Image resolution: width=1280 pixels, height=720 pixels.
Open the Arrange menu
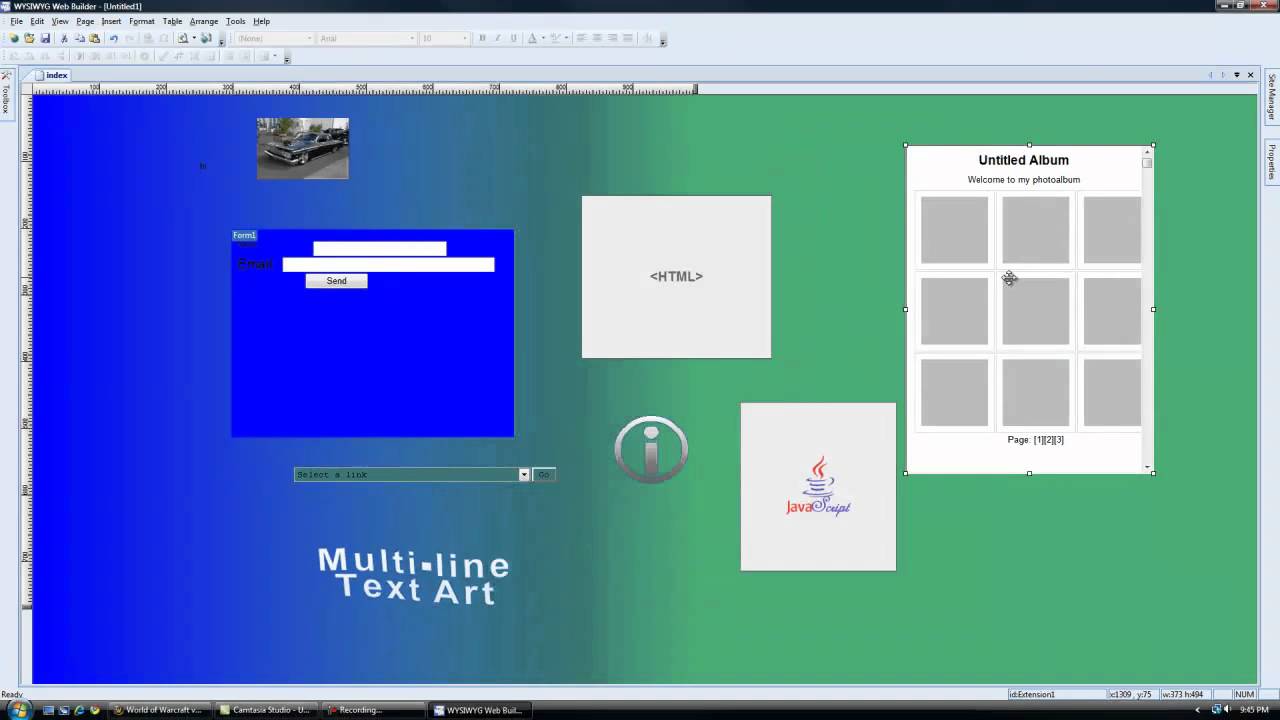point(204,21)
